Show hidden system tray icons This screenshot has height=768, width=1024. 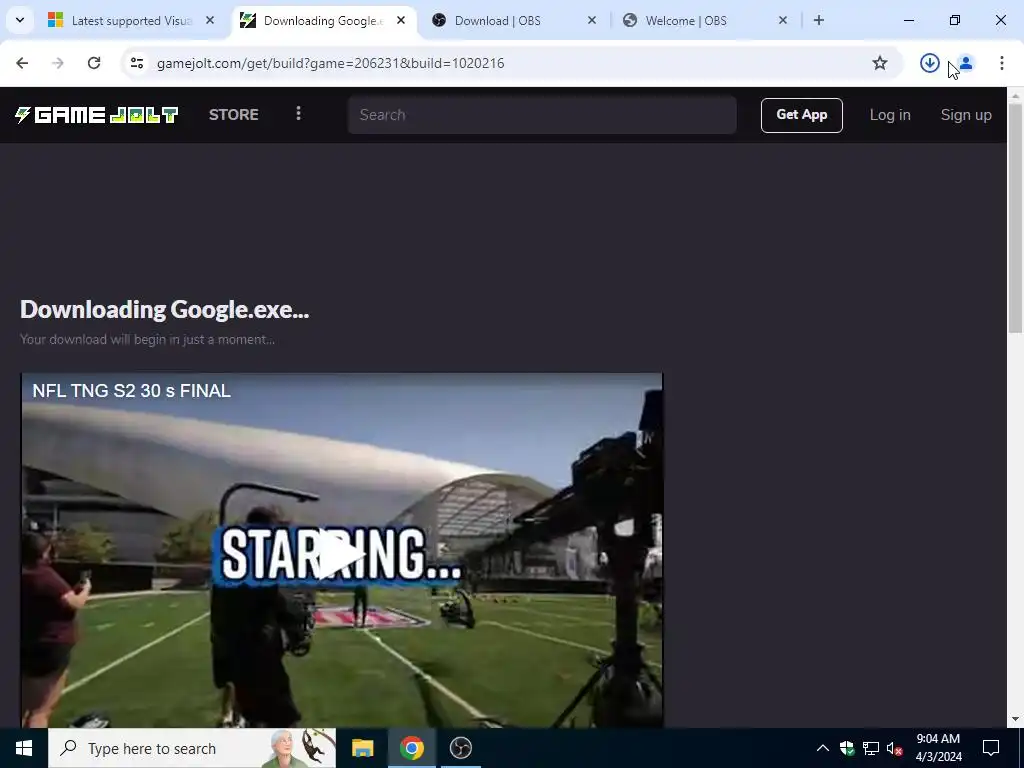pyautogui.click(x=823, y=748)
